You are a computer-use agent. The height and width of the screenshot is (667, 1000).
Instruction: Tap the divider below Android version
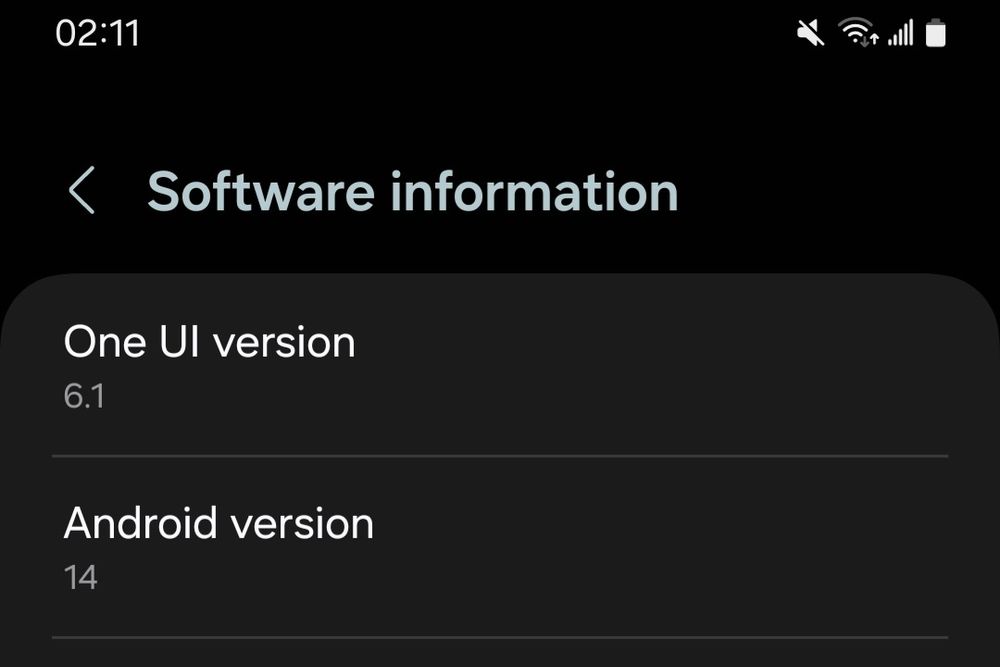pos(500,637)
